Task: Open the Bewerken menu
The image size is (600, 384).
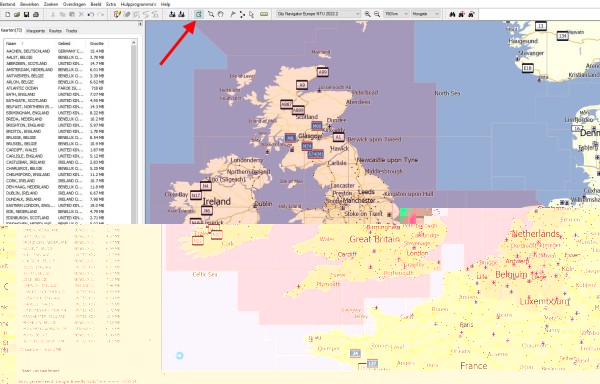Action: click(29, 4)
